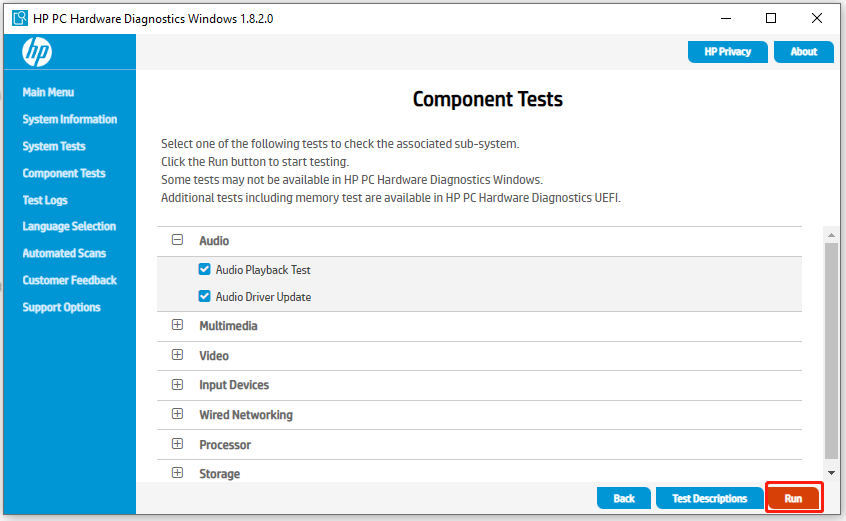
Task: Click the scrollbar down arrow
Action: point(831,472)
